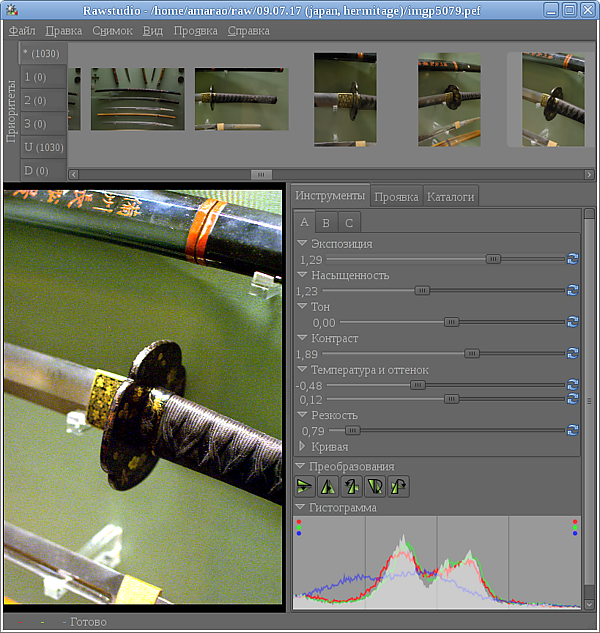Screen dimensions: 600x633
Task: Select settings snapshot tab B
Action: click(x=326, y=223)
